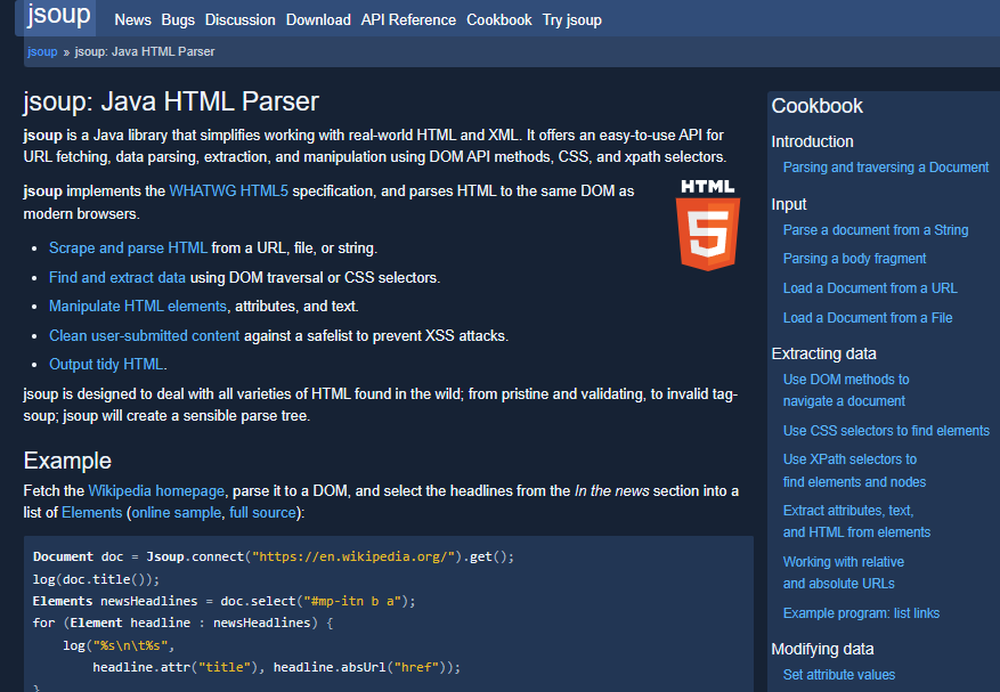Click the for loop code line
Screen dimensions: 1000x692
coord(182,623)
